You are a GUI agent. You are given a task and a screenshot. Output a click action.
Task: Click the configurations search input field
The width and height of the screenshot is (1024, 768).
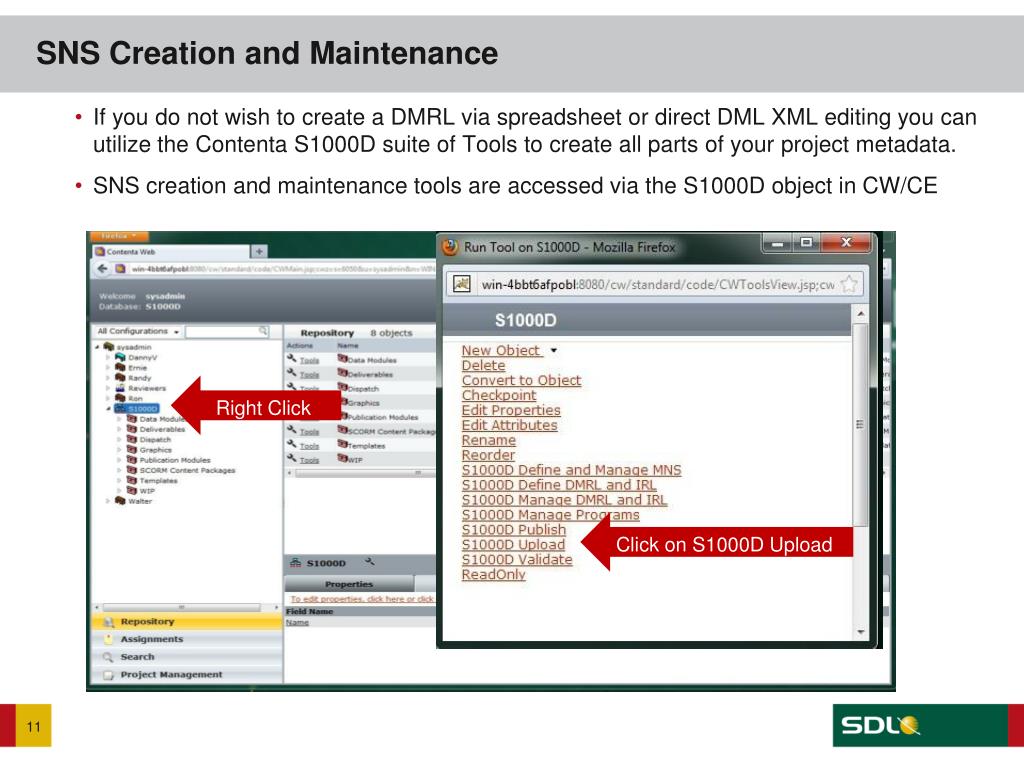227,332
